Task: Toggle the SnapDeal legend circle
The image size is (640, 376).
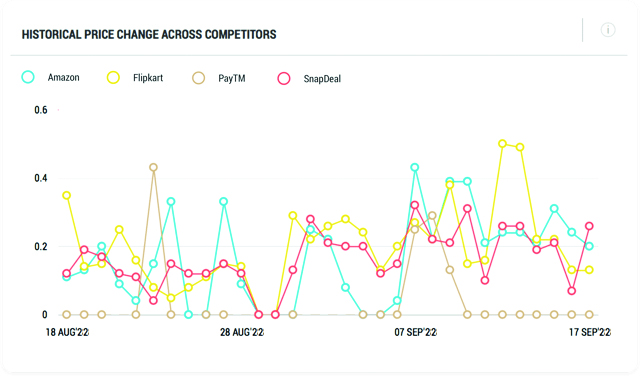Action: [x=284, y=78]
